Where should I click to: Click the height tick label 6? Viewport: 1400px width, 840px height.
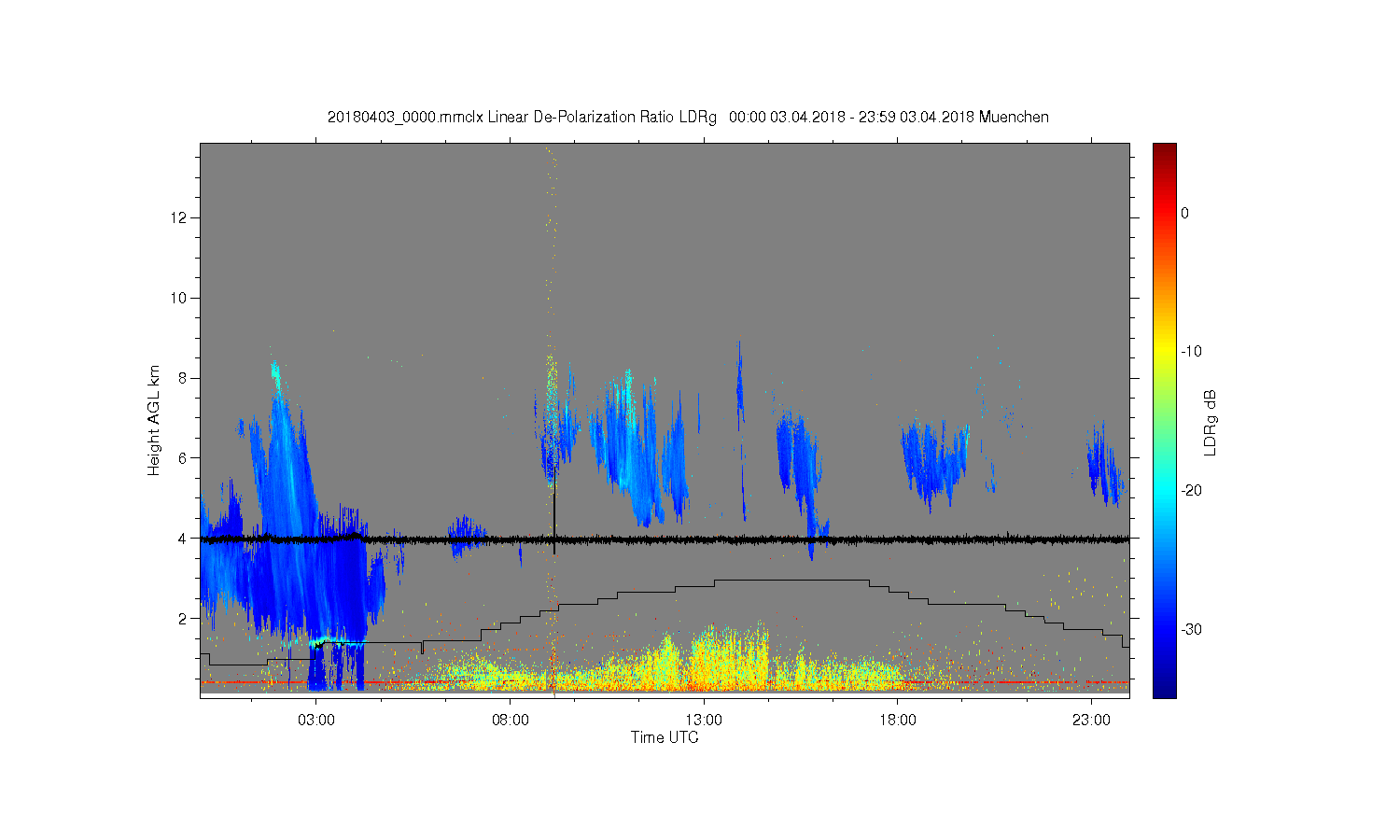[184, 458]
